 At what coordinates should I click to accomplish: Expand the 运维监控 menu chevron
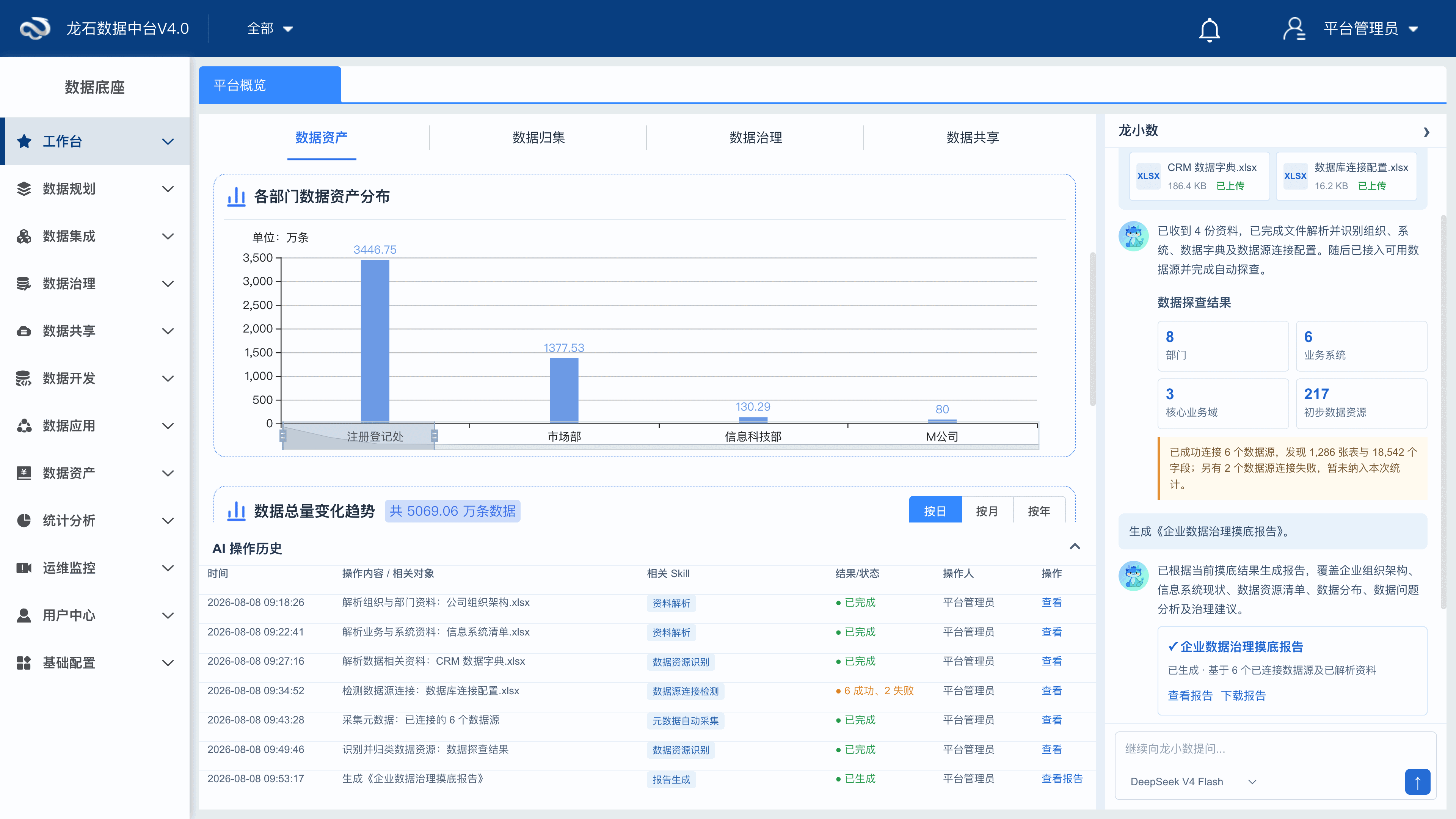pos(168,568)
